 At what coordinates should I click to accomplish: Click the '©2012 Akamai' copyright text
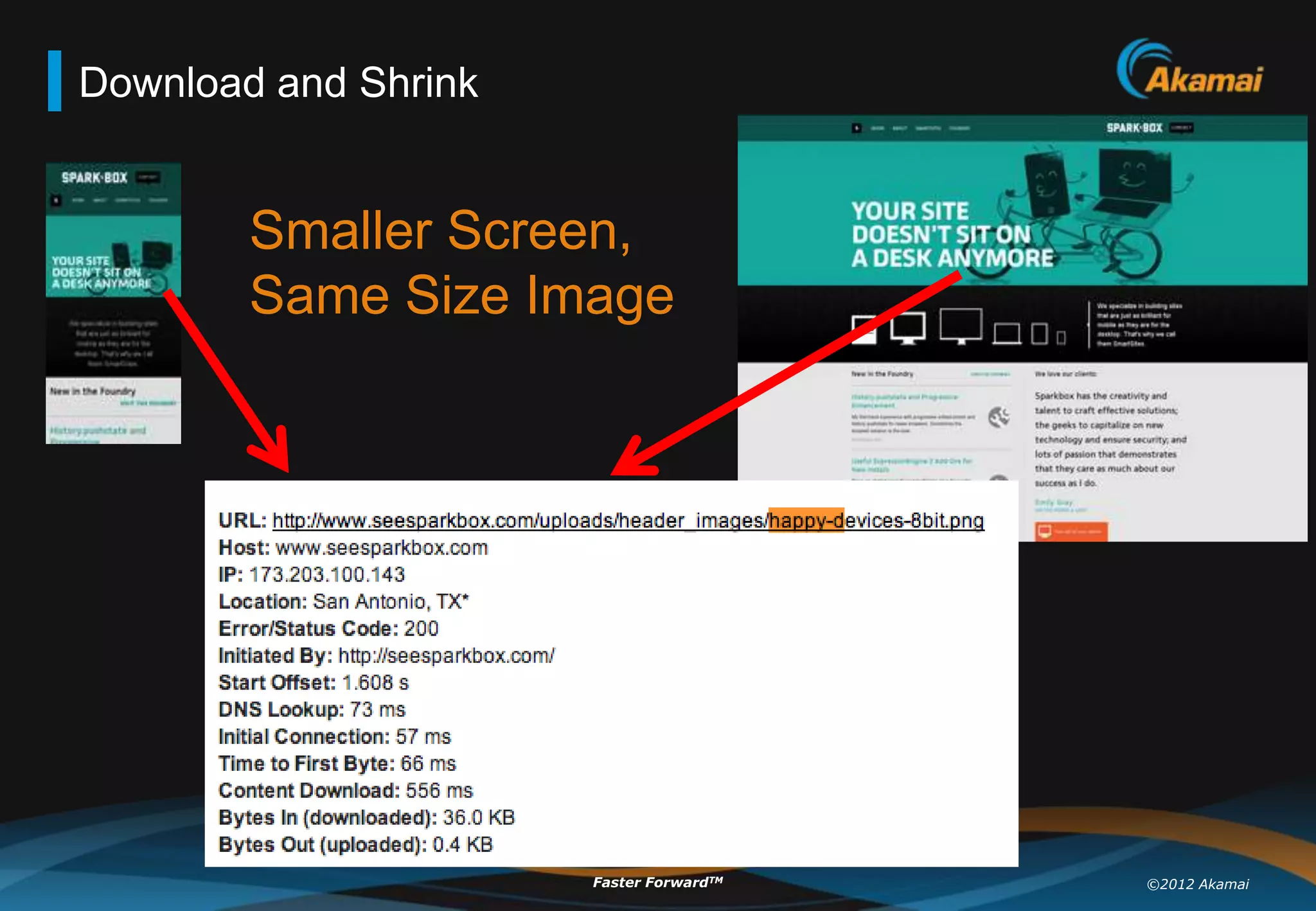[1198, 884]
